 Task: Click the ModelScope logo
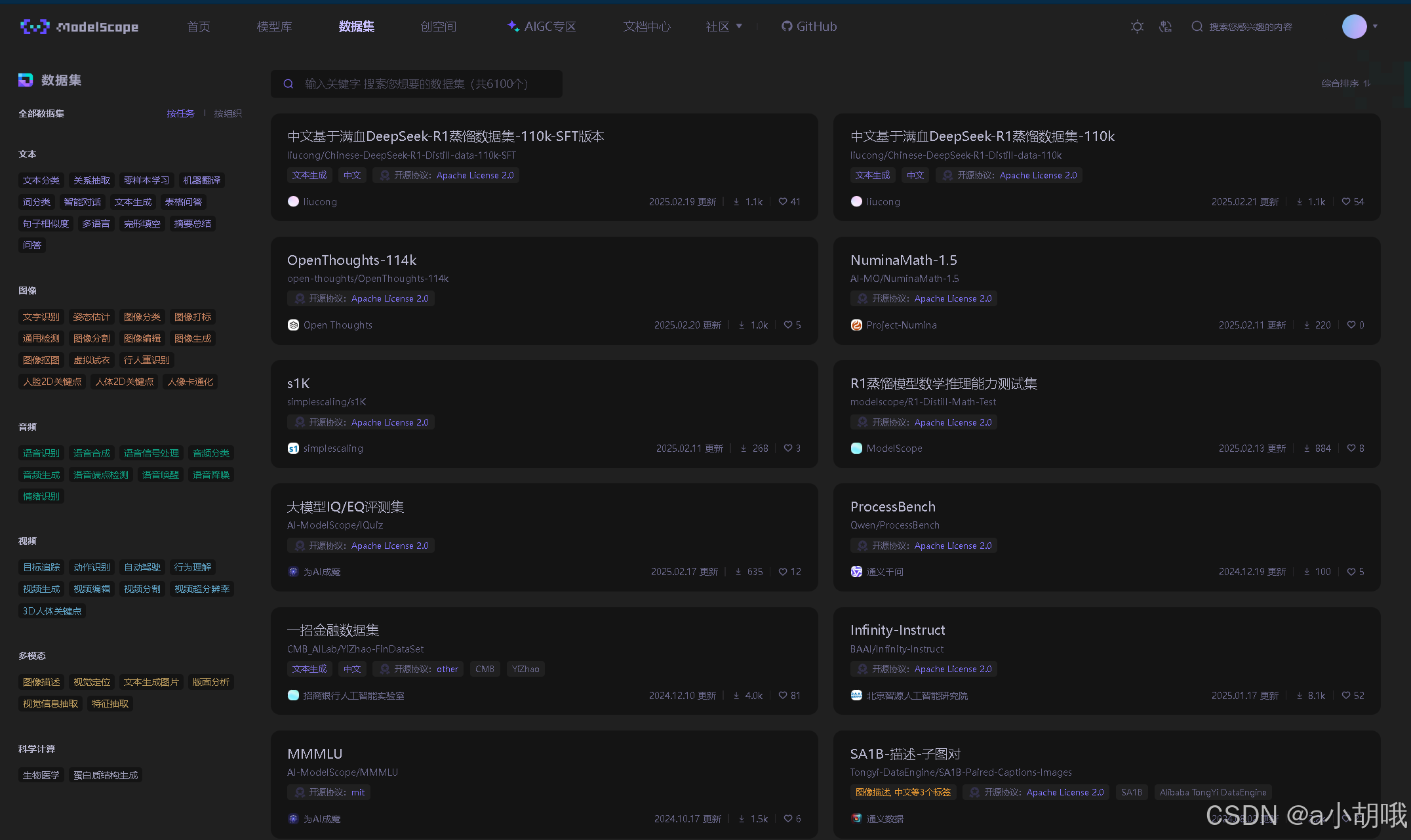79,27
